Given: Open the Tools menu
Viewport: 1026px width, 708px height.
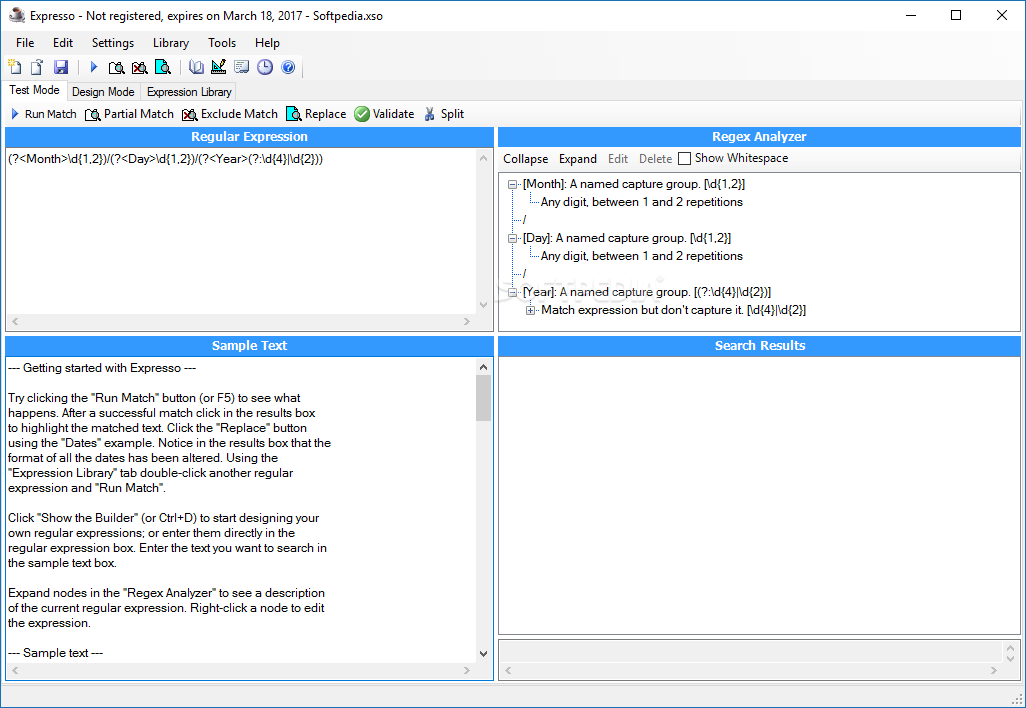Looking at the screenshot, I should pyautogui.click(x=222, y=43).
